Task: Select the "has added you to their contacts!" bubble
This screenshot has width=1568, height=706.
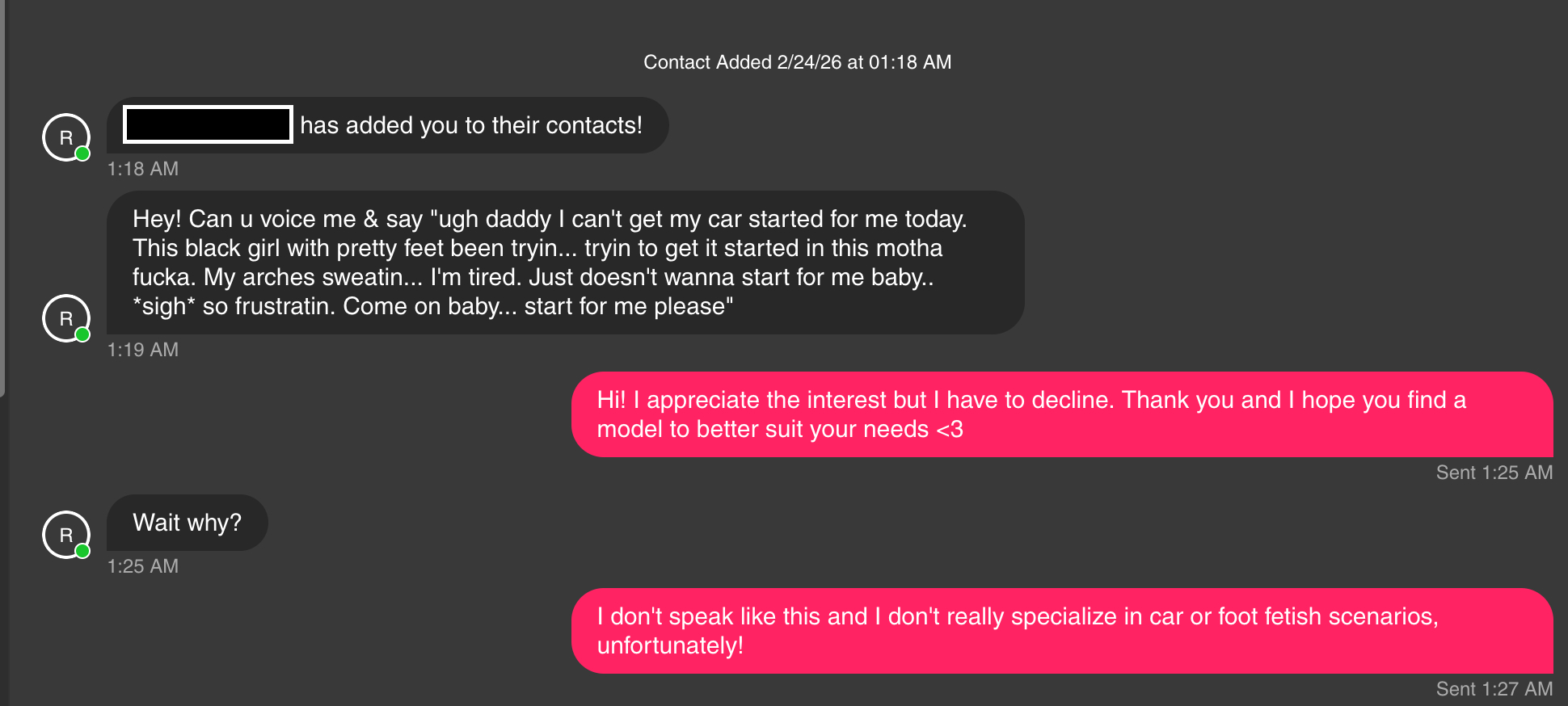Action: (471, 125)
